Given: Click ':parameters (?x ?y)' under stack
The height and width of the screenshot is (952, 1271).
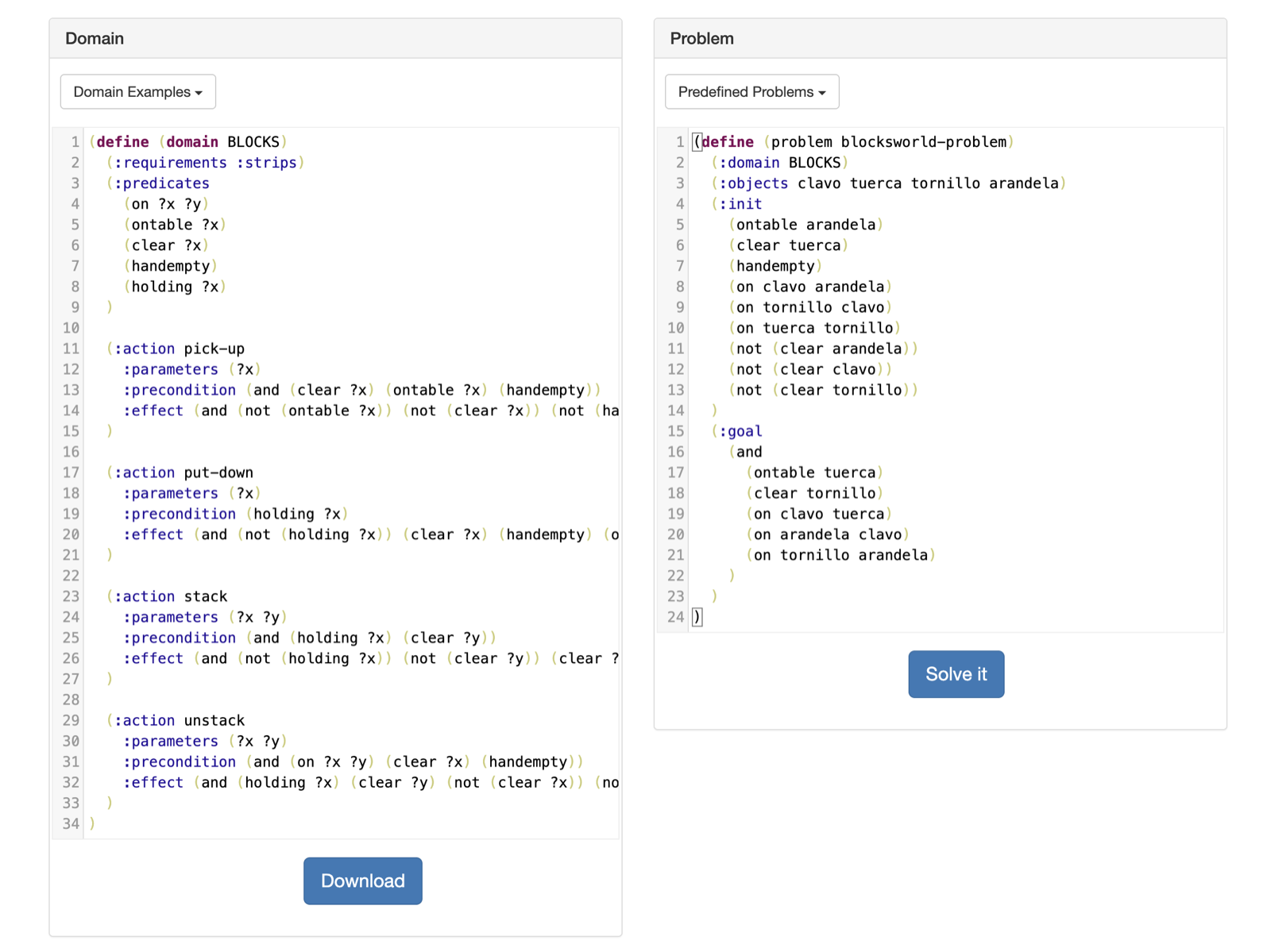Looking at the screenshot, I should click(206, 617).
